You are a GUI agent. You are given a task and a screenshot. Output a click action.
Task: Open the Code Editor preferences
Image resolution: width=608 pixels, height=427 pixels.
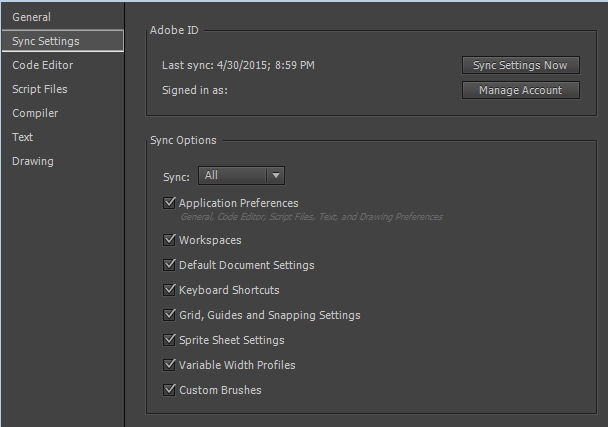[42, 65]
